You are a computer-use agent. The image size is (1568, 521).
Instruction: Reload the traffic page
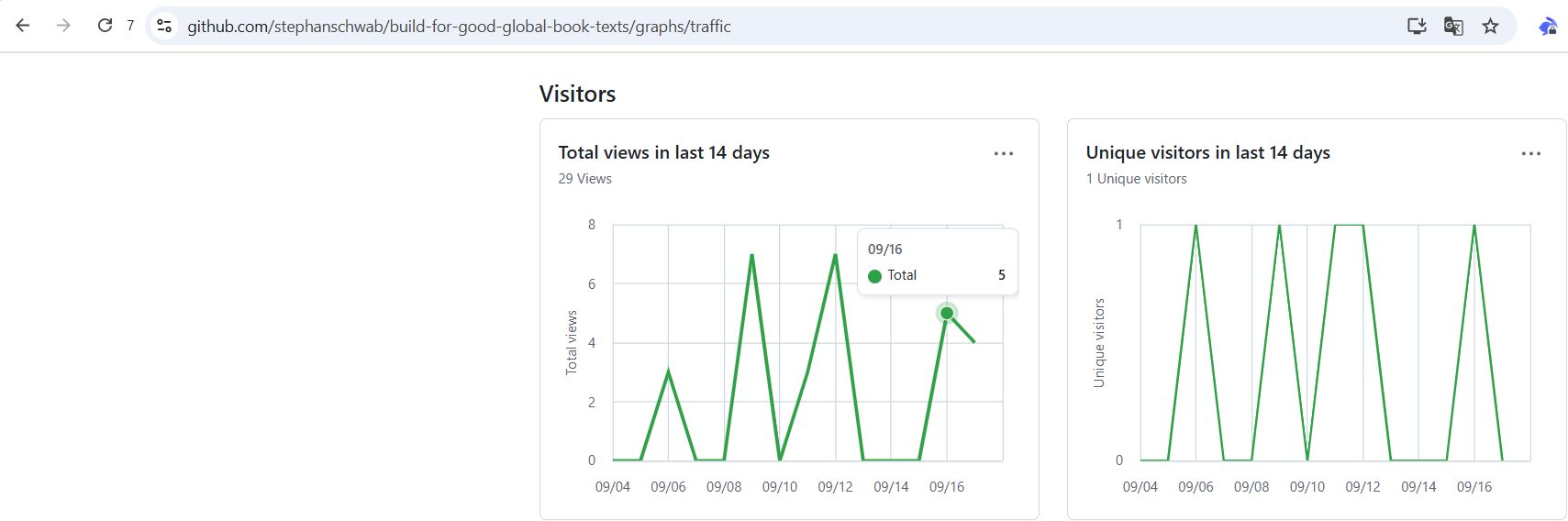coord(105,26)
